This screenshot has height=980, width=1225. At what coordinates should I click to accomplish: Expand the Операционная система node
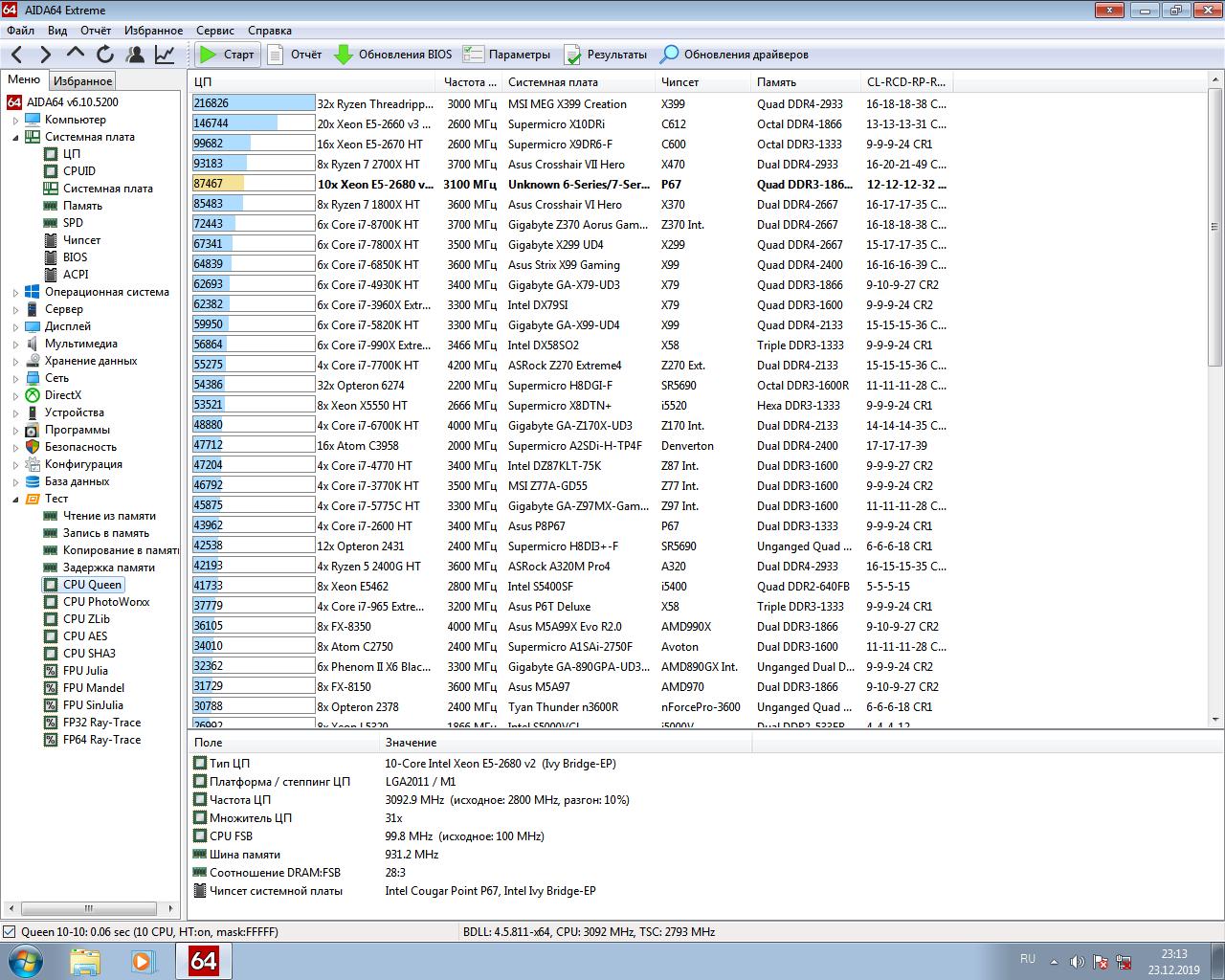pos(15,292)
